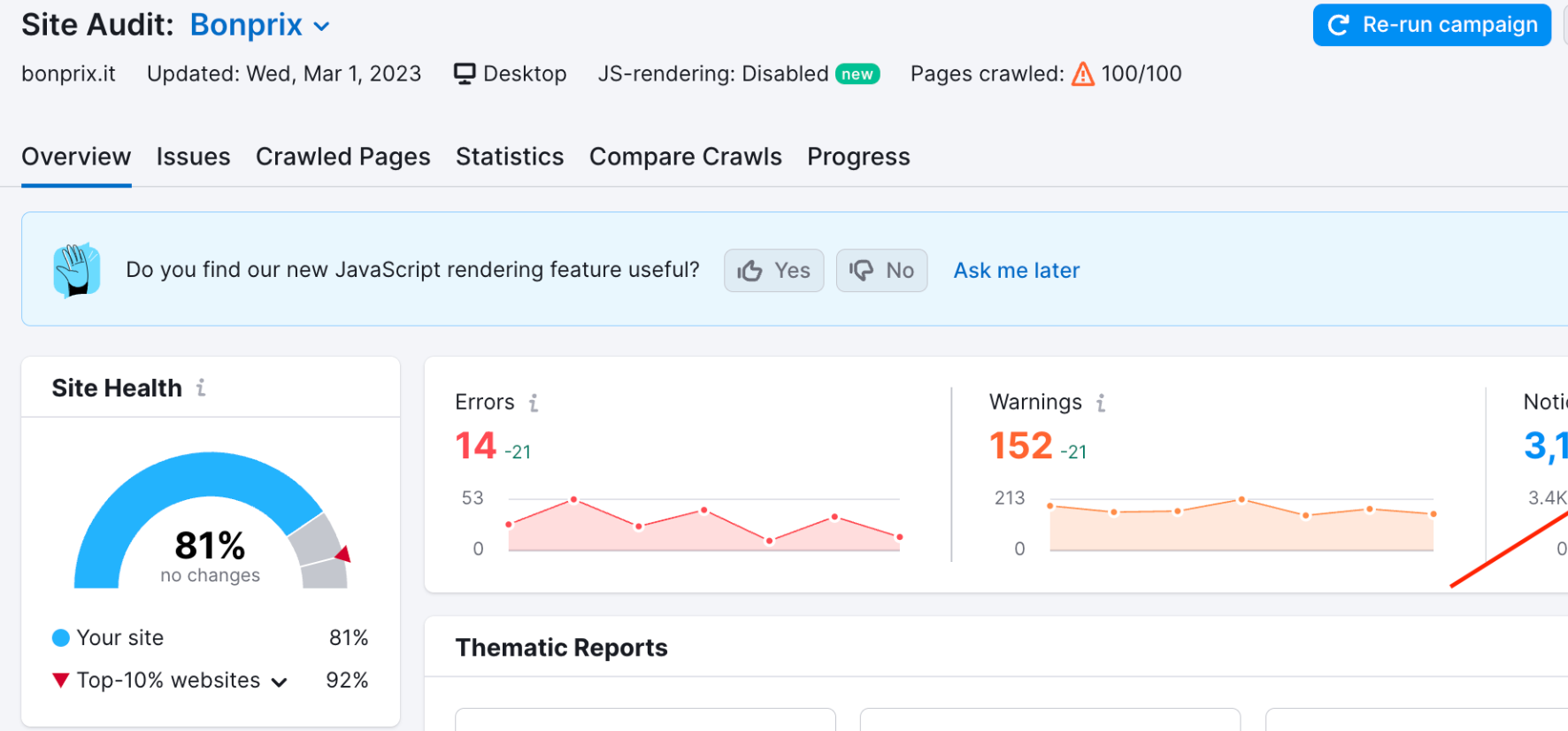
Task: Click the 152 warnings count
Action: (x=1020, y=446)
